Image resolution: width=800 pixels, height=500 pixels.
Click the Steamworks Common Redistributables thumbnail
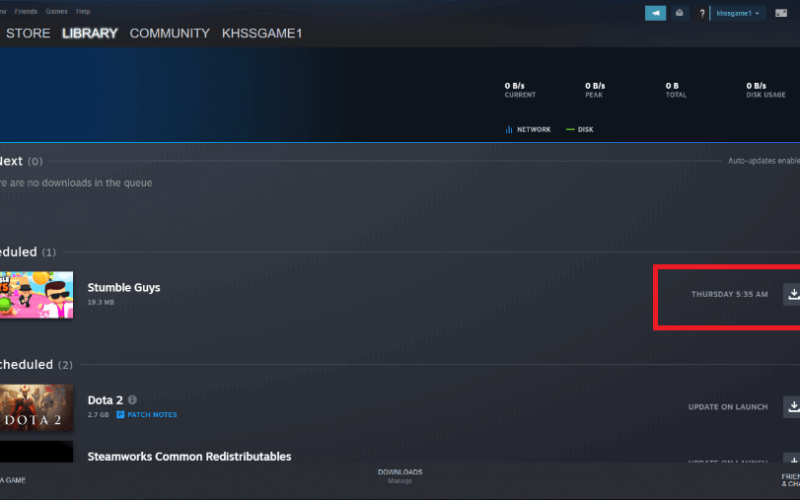[x=36, y=452]
